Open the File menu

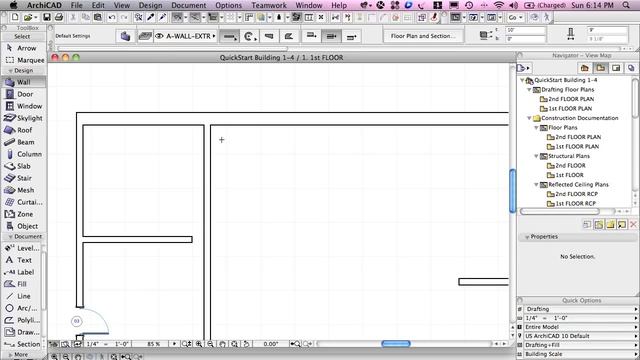(x=76, y=5)
